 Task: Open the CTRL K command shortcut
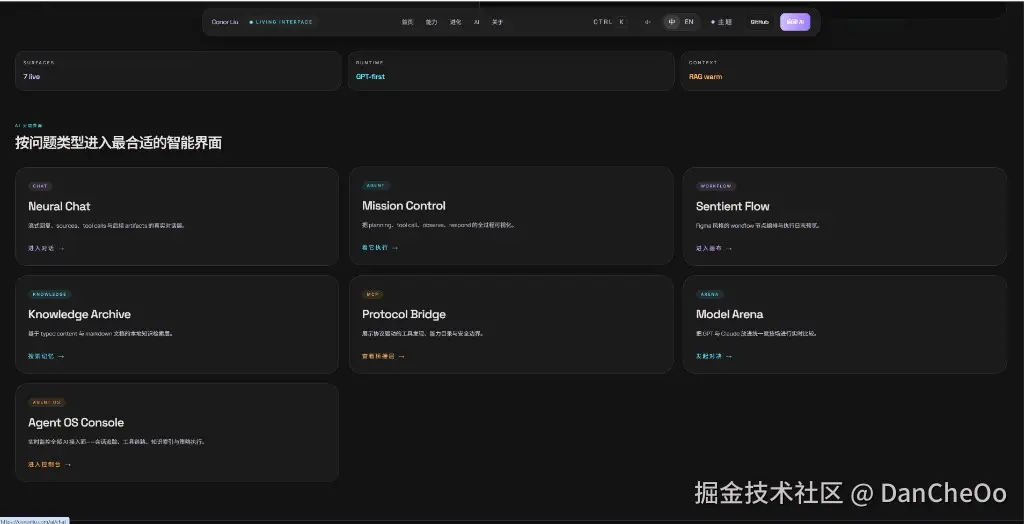click(x=609, y=22)
